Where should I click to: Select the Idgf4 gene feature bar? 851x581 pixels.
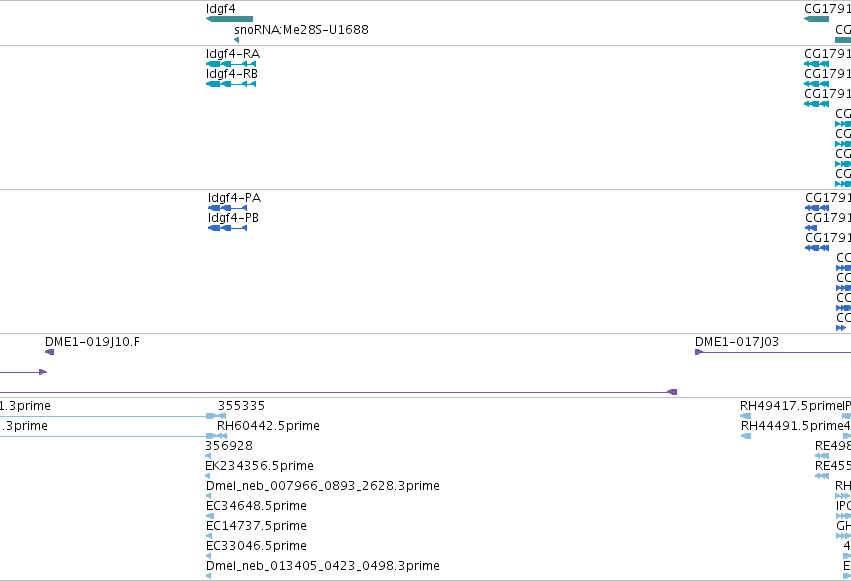pos(230,19)
